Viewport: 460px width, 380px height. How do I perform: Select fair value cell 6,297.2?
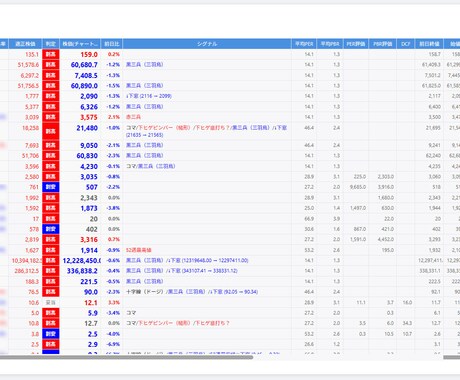click(30, 76)
